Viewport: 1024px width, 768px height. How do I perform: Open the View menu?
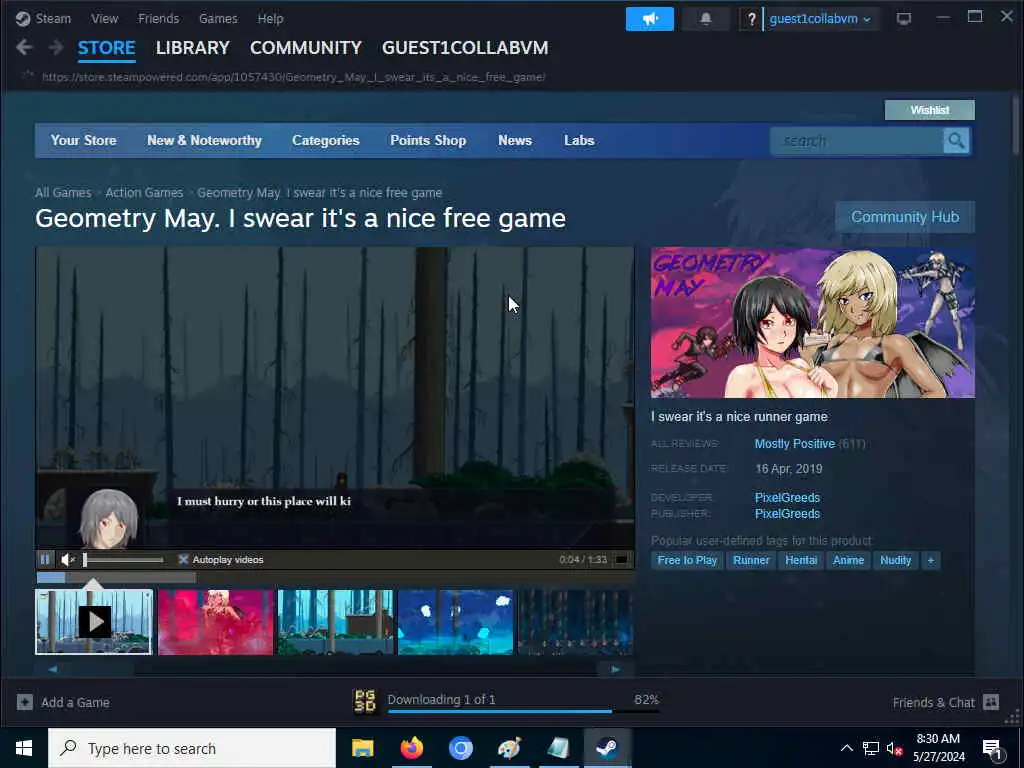[104, 18]
